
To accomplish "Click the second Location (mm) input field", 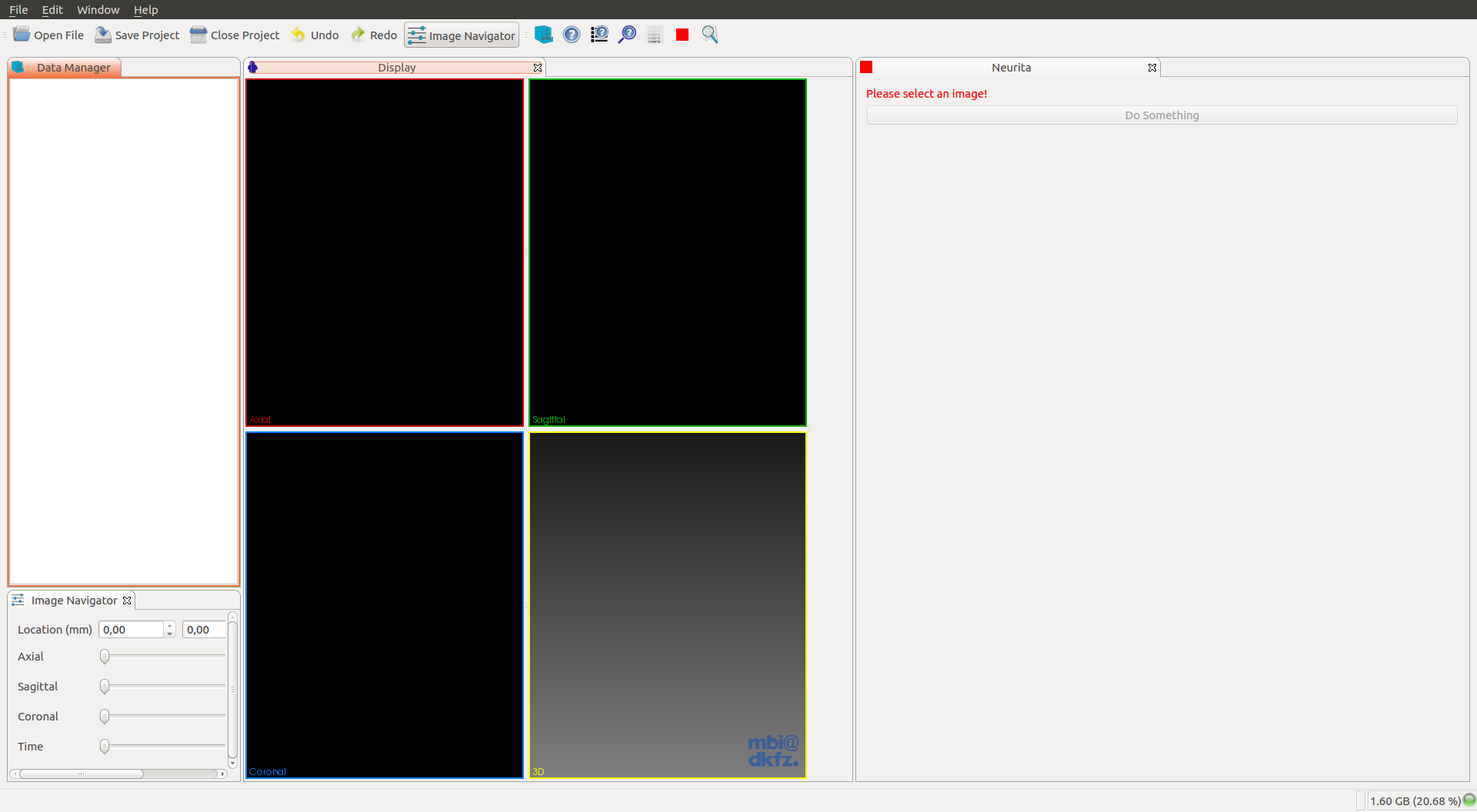I will 204,630.
